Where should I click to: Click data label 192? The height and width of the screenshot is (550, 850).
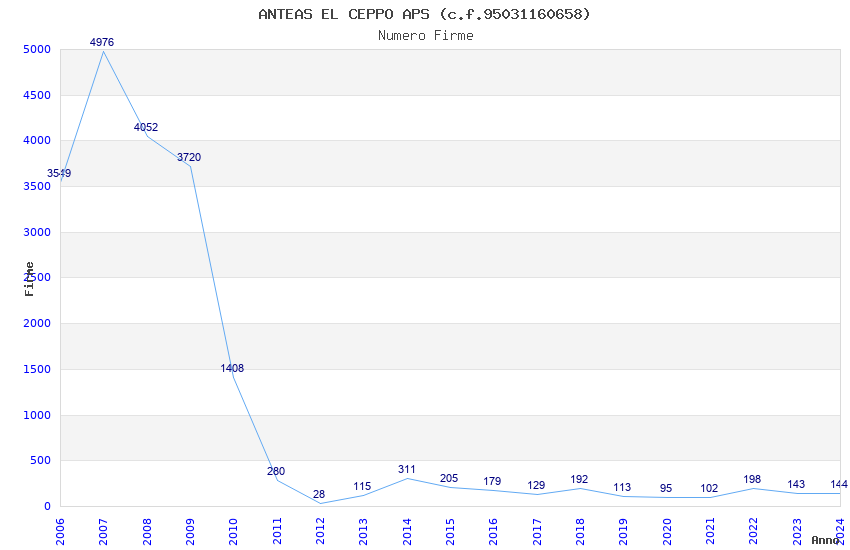pos(579,480)
